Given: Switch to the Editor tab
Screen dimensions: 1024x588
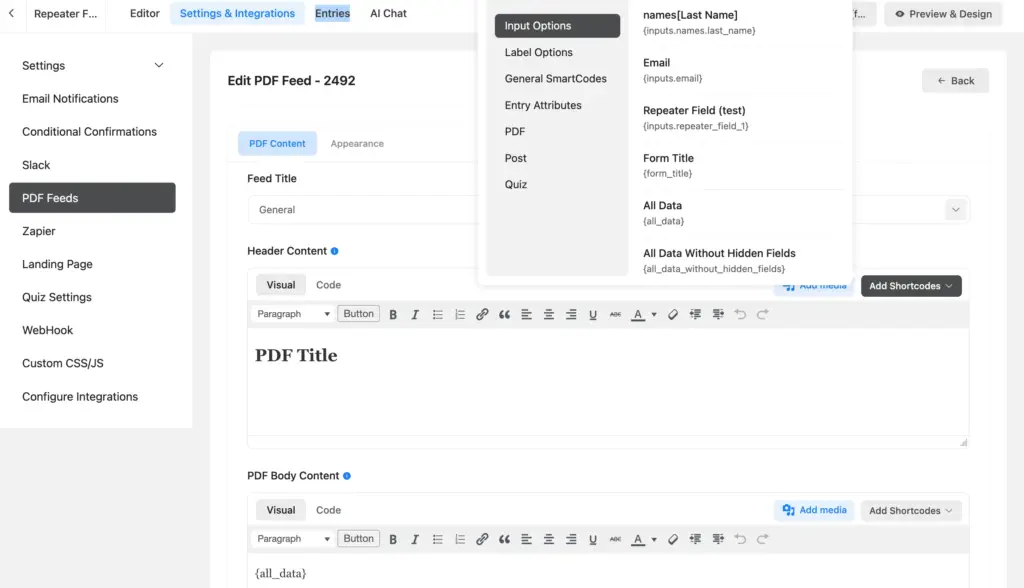Looking at the screenshot, I should coord(144,13).
